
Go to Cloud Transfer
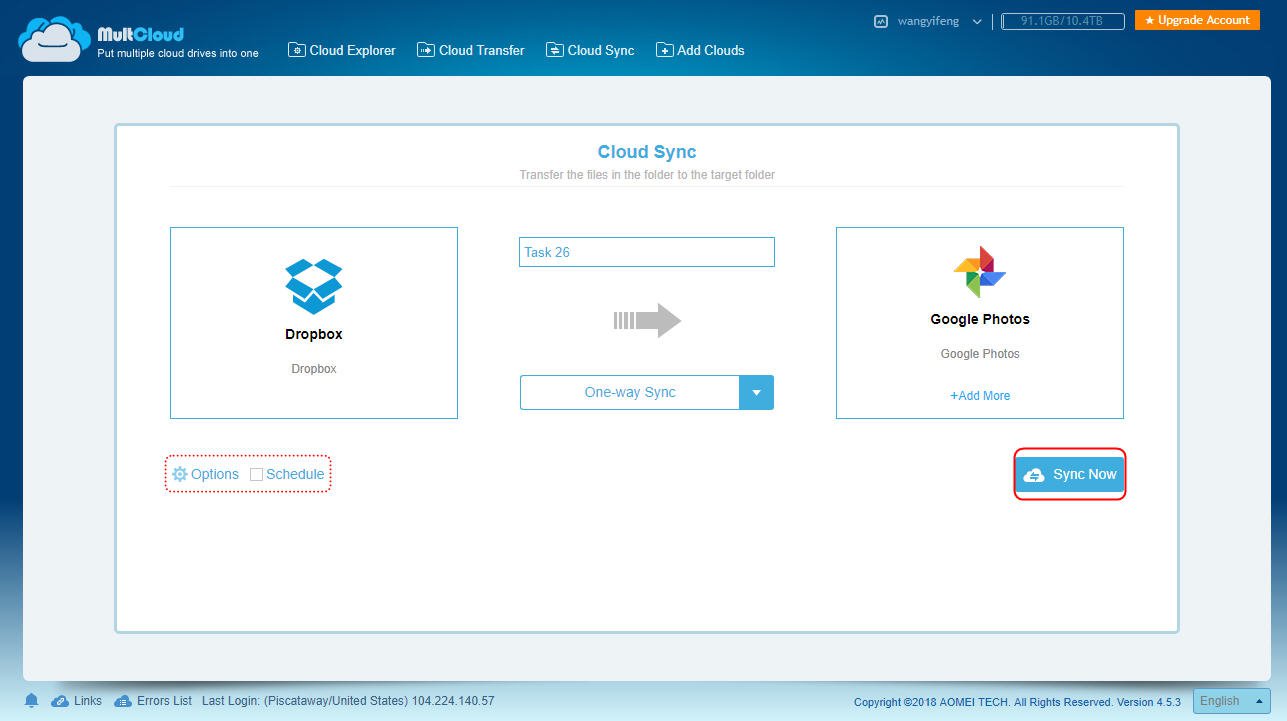471,50
